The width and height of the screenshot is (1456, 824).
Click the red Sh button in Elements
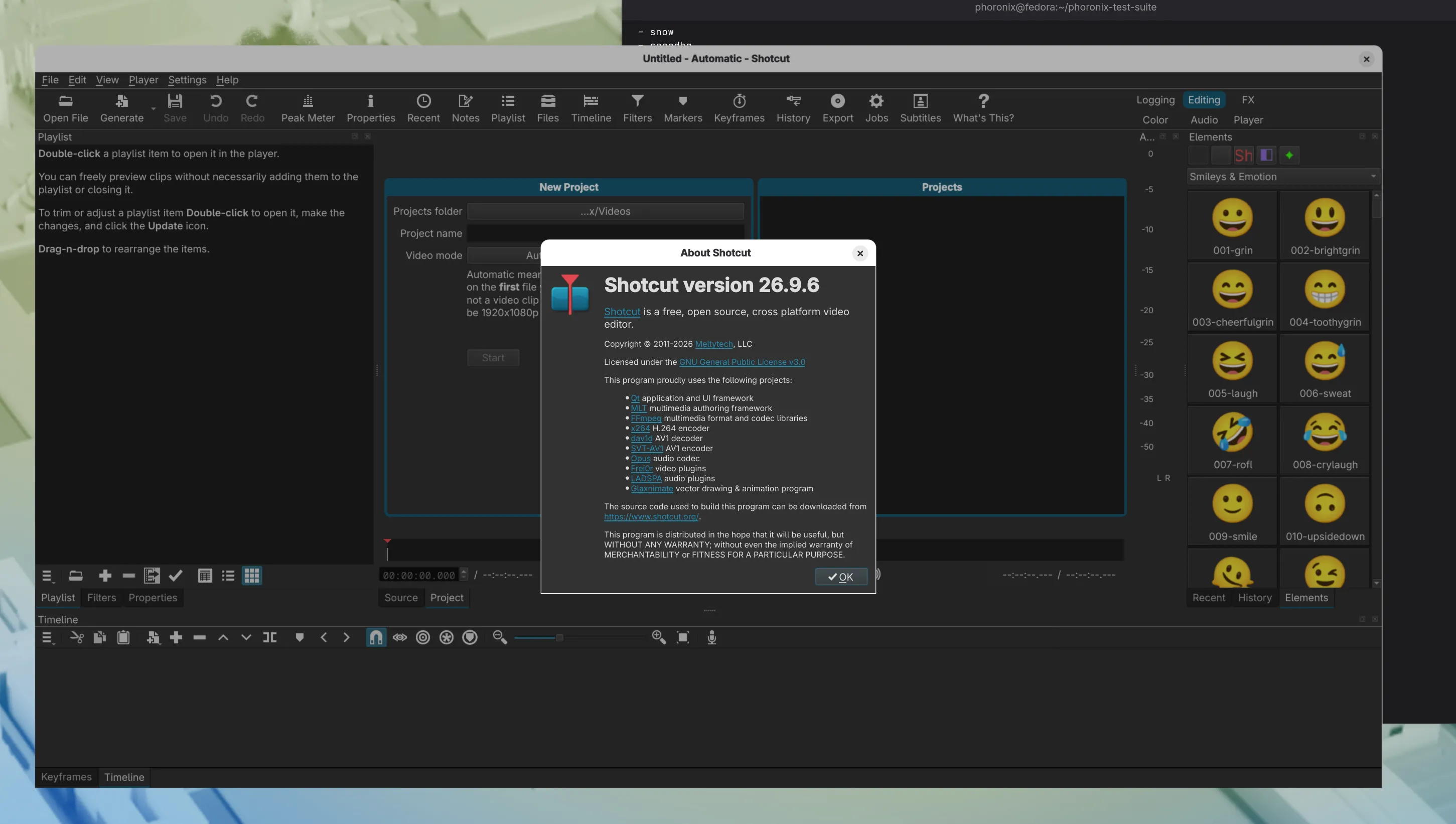point(1243,155)
